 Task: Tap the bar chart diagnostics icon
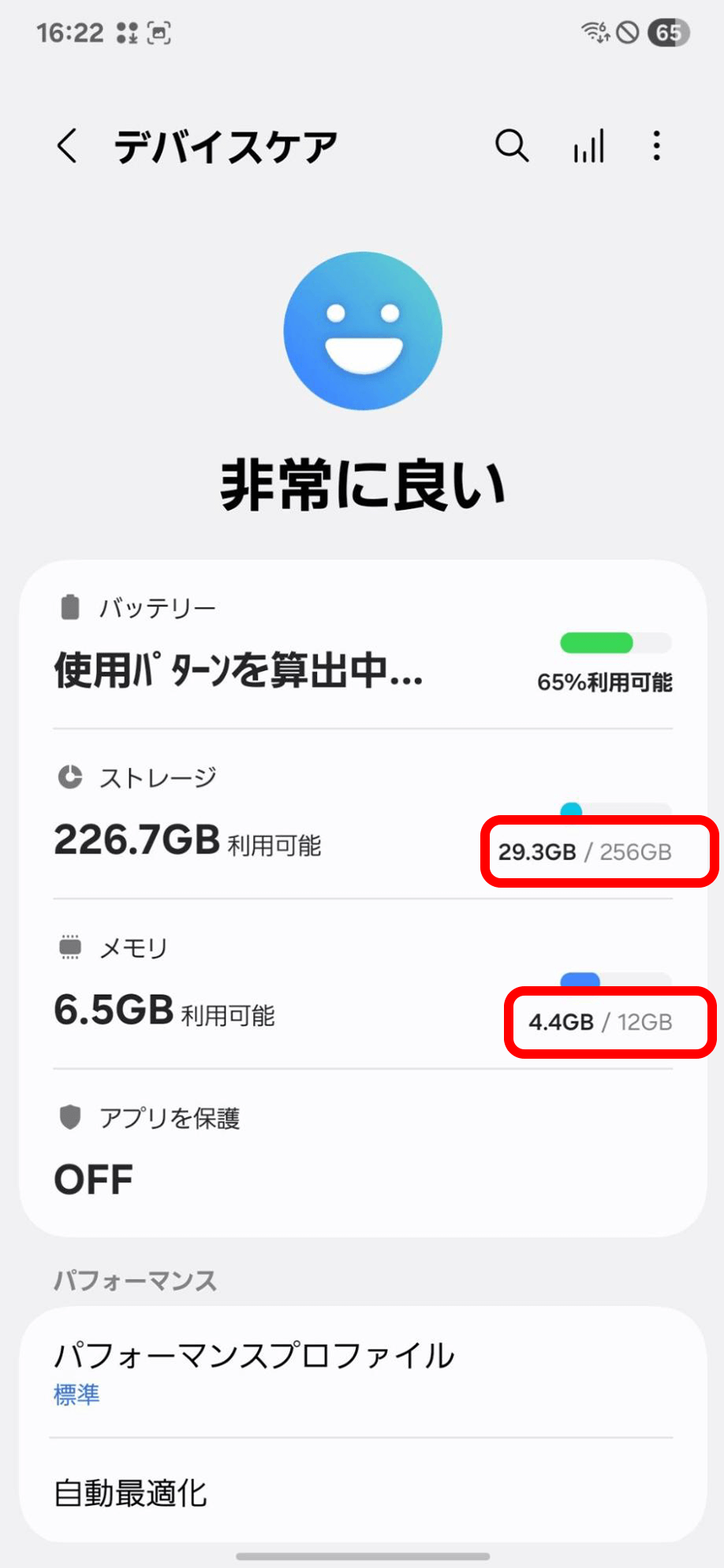[589, 147]
